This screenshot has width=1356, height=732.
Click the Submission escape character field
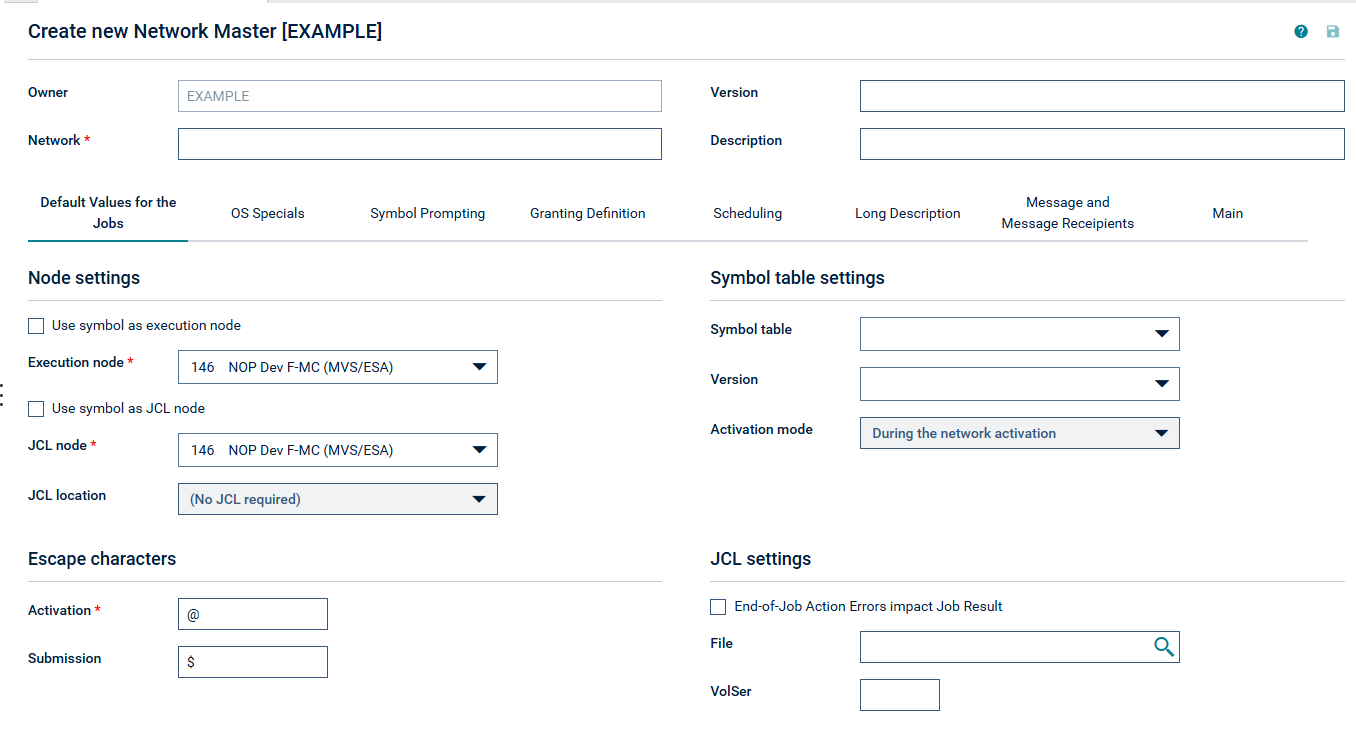point(253,662)
